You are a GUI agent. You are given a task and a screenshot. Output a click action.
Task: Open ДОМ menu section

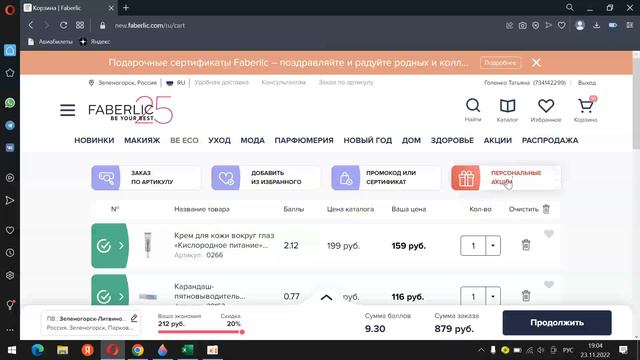[x=411, y=140]
